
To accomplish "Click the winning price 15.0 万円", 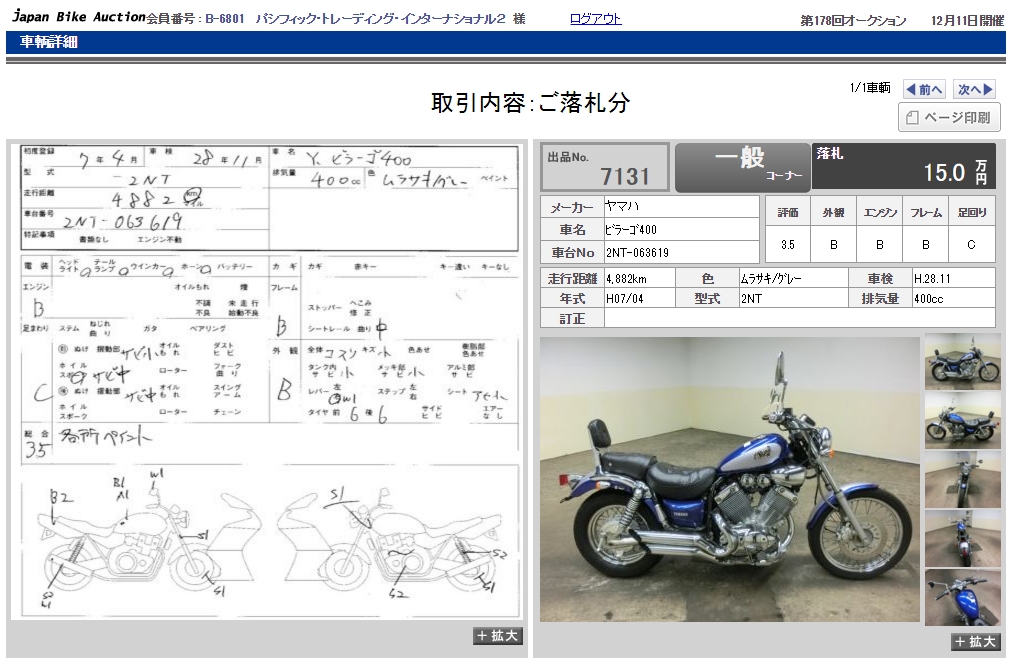I will (955, 173).
